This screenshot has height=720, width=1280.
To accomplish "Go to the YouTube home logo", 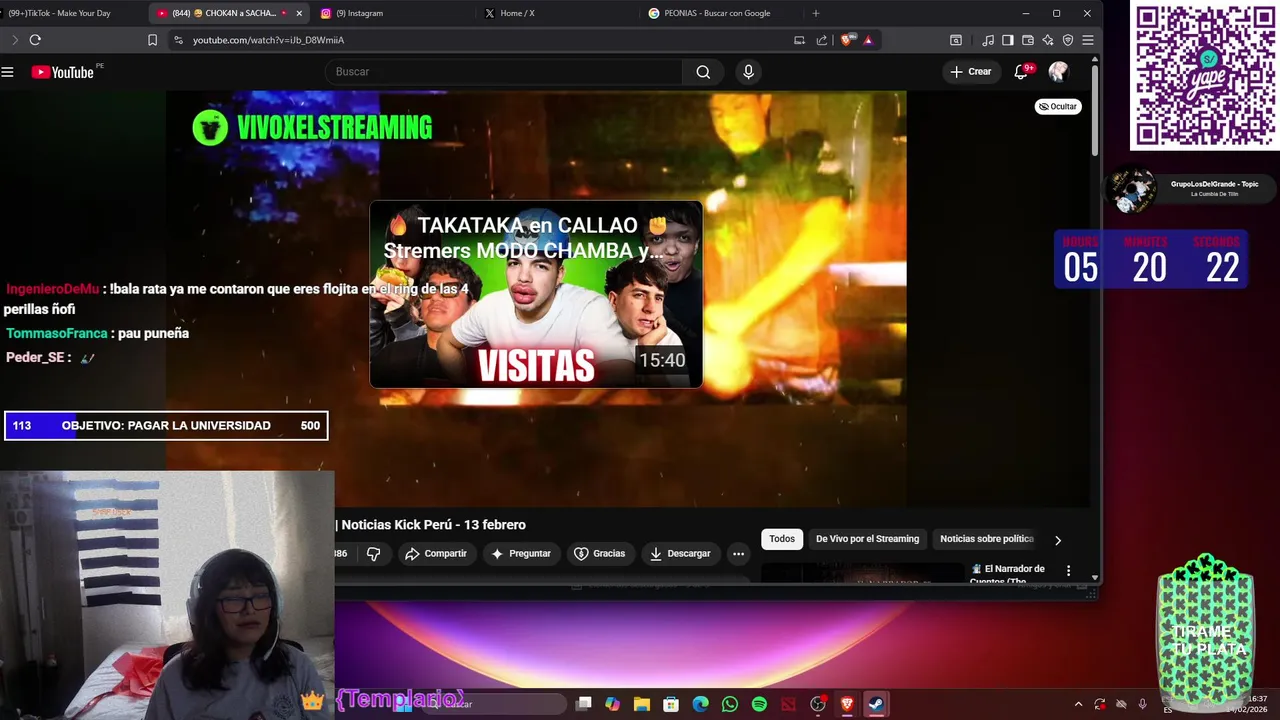I will pos(63,72).
